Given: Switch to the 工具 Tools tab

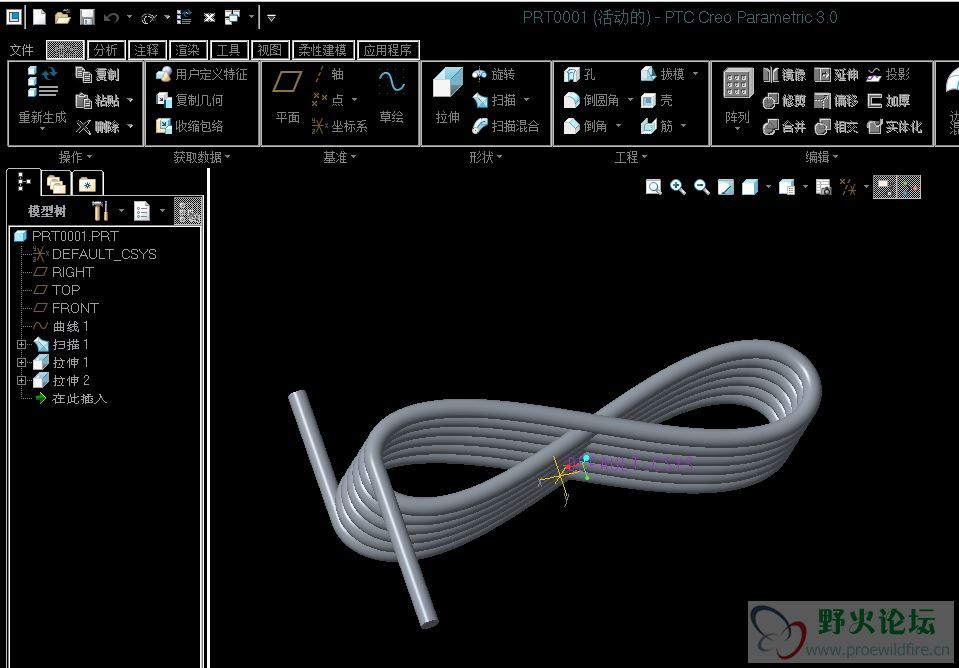Looking at the screenshot, I should [229, 50].
